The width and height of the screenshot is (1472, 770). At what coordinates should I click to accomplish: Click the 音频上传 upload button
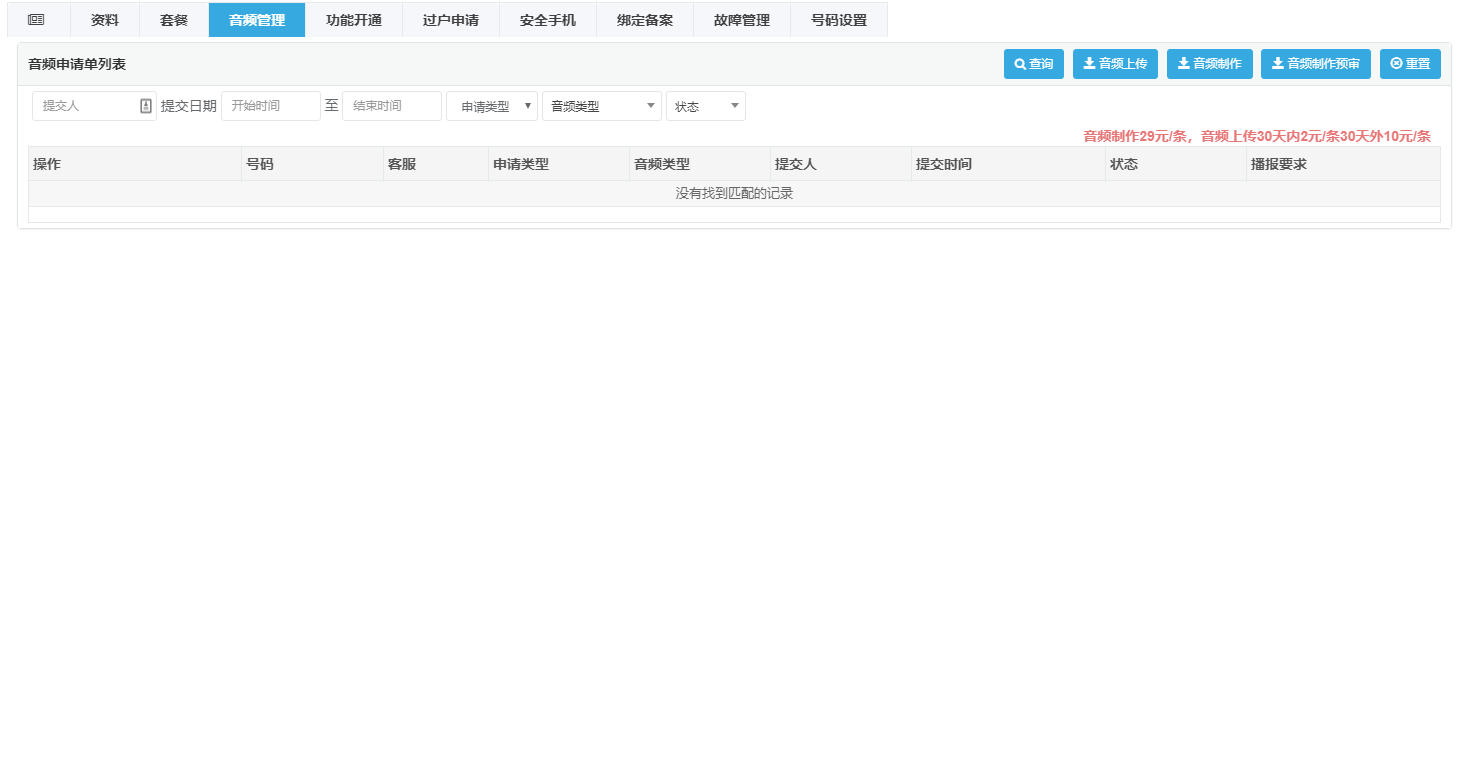[1114, 64]
